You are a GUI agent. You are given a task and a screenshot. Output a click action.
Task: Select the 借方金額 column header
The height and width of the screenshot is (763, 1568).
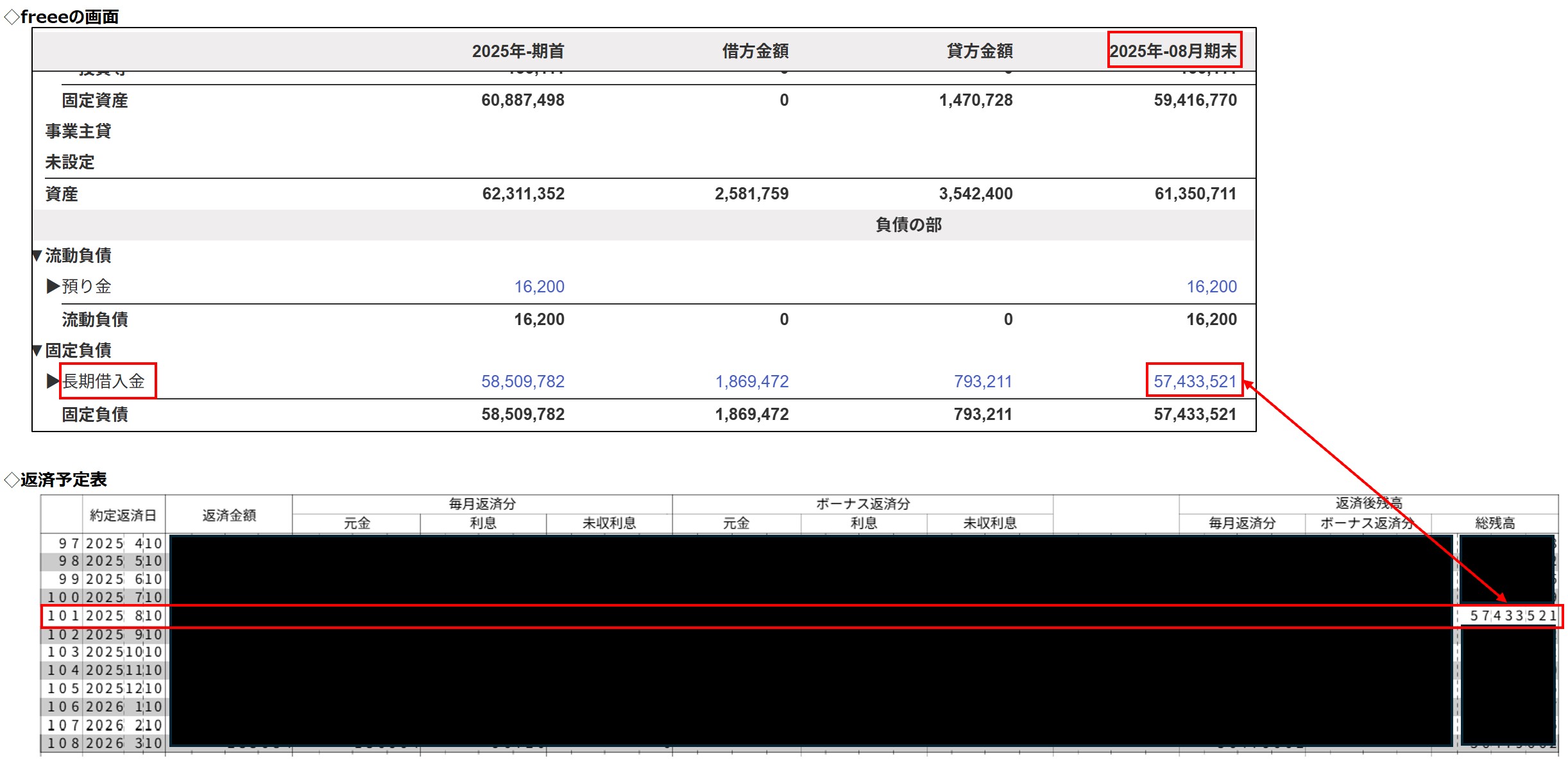click(755, 51)
